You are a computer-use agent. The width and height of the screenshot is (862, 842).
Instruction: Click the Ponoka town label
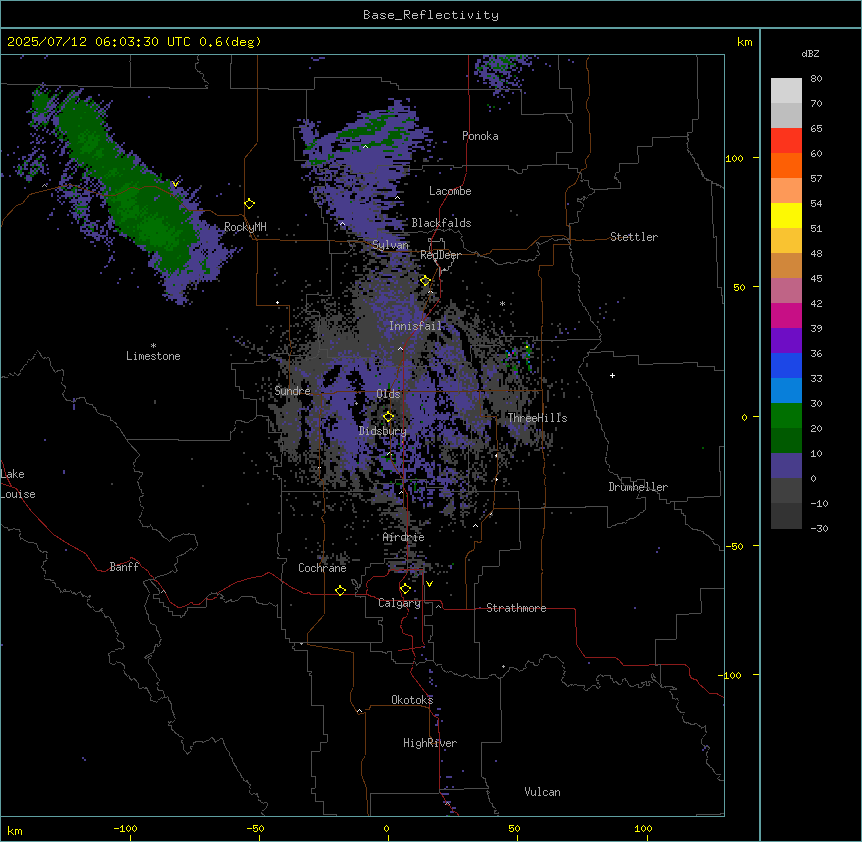(x=480, y=136)
